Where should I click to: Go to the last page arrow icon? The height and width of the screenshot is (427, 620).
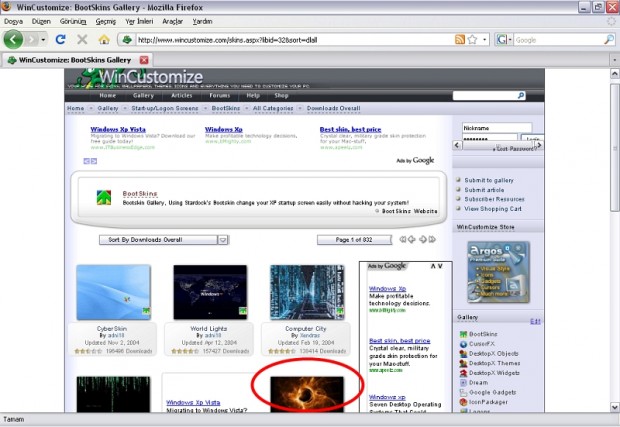[432, 240]
